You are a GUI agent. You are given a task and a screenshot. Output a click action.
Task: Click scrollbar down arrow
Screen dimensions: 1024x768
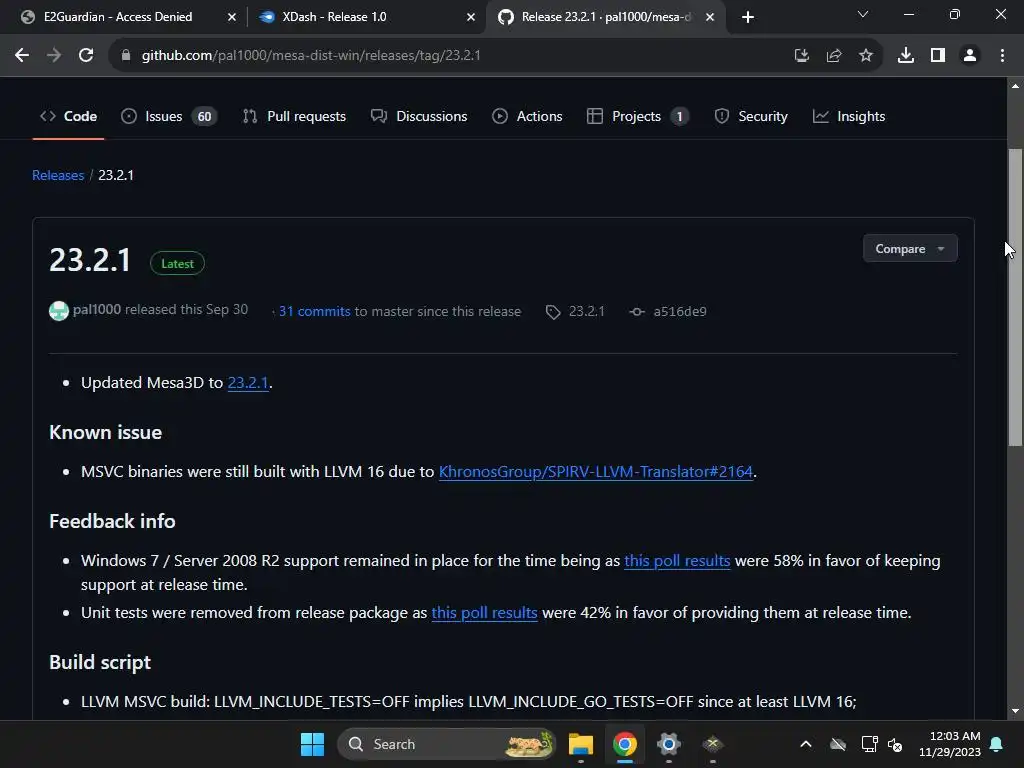pyautogui.click(x=1015, y=711)
